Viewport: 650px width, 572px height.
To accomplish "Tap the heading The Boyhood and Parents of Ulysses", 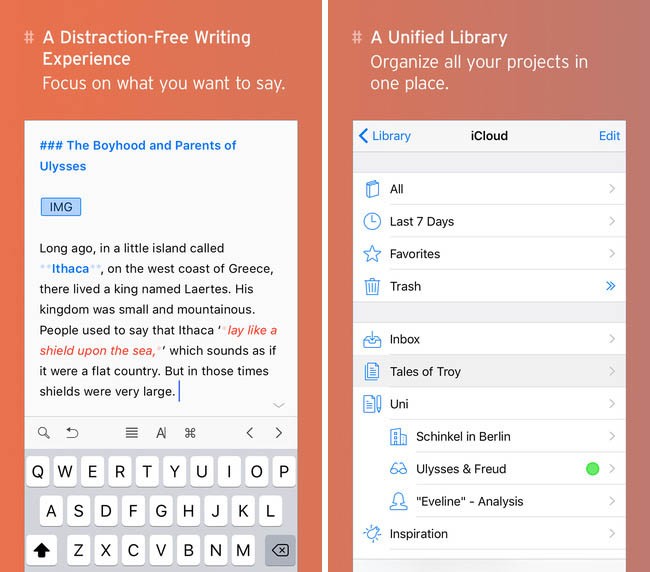I will [x=138, y=155].
